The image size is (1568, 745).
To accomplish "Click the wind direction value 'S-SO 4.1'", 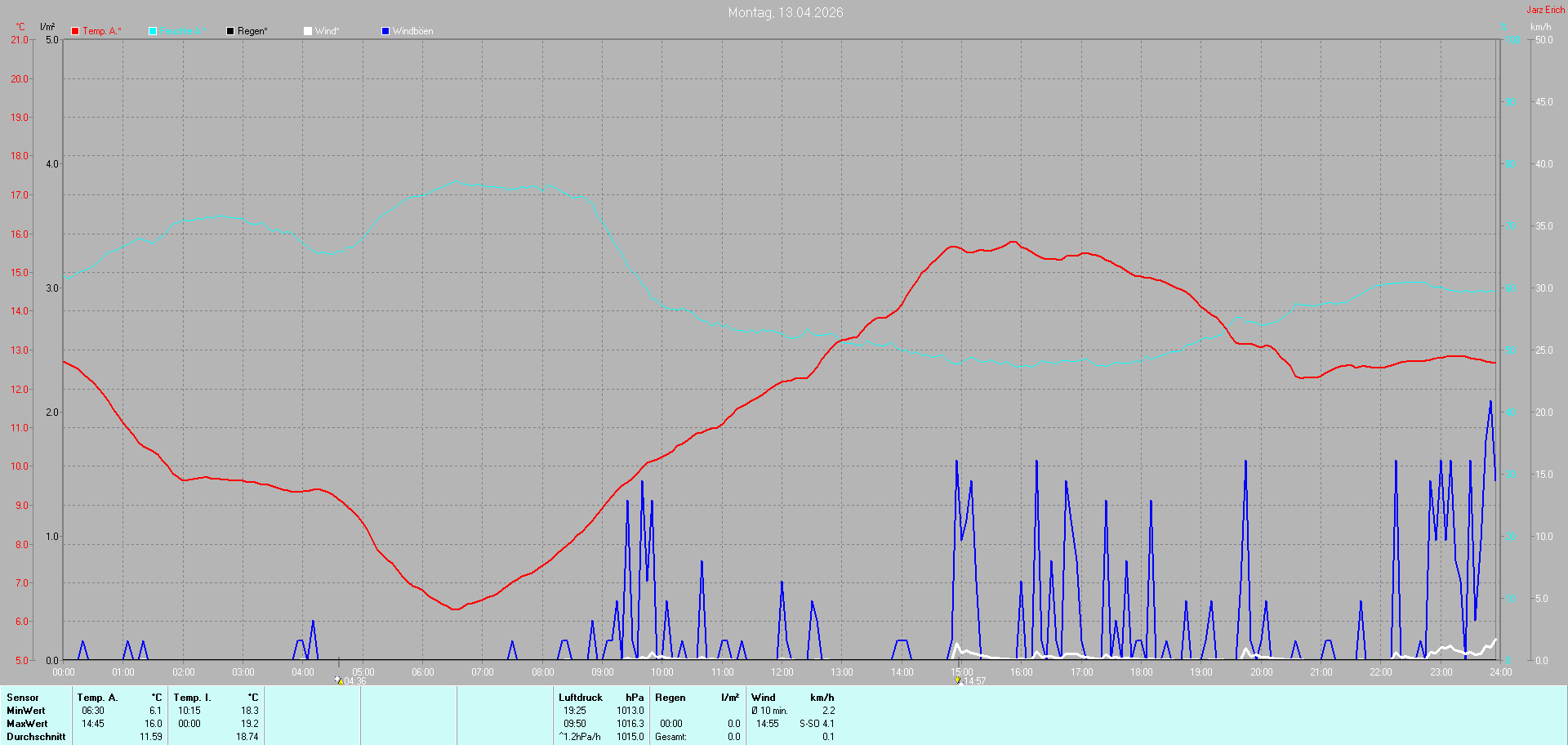I will click(x=817, y=724).
